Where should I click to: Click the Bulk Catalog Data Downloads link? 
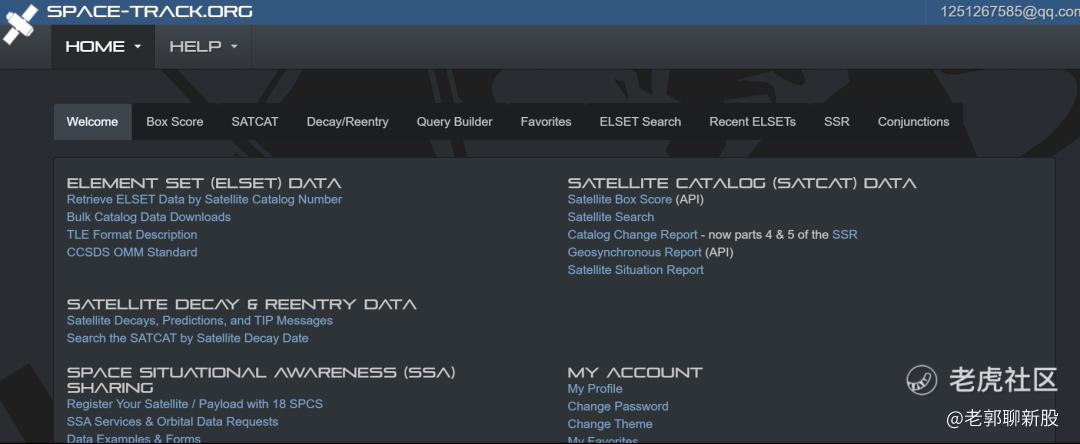tap(148, 217)
